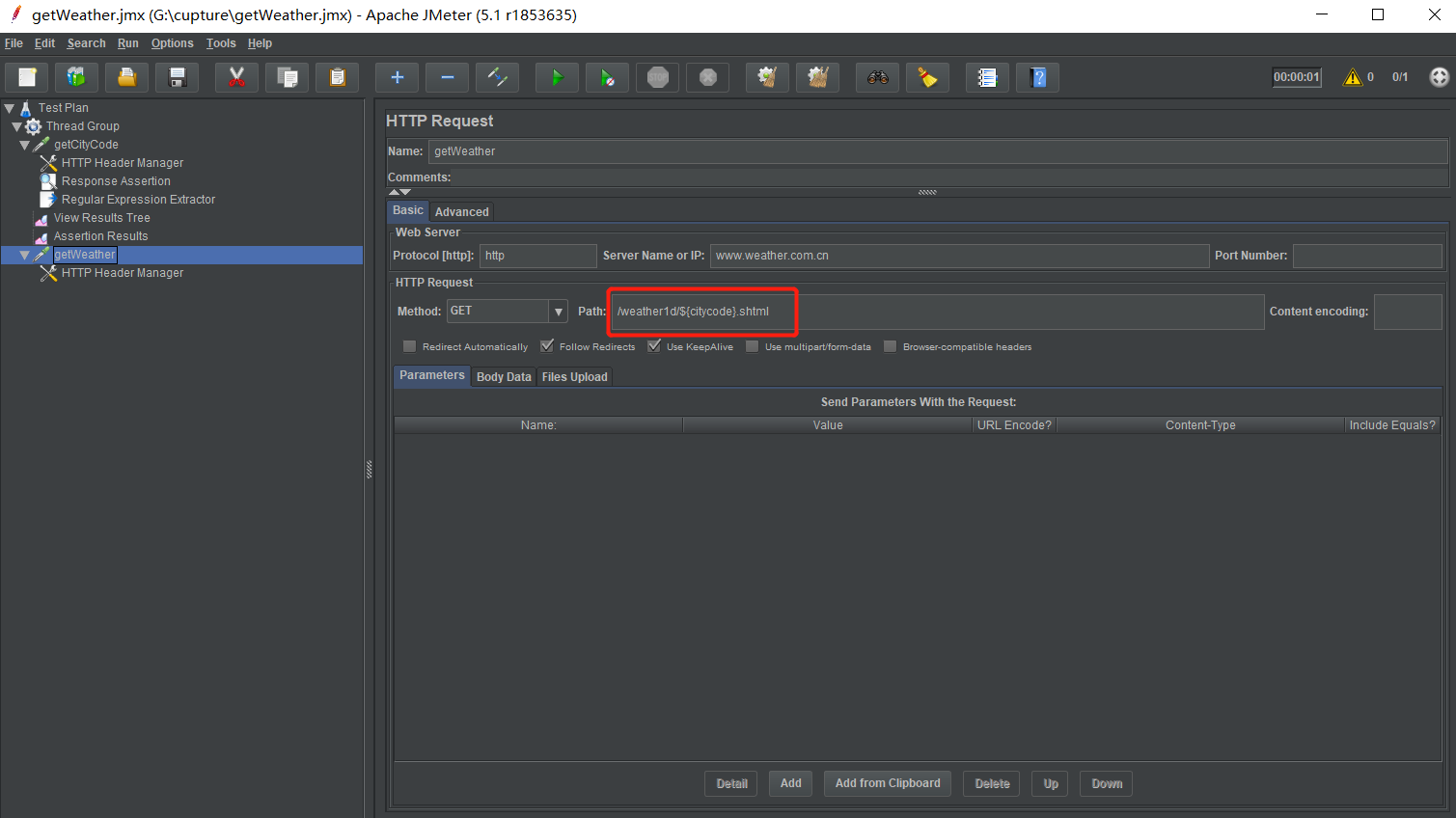The image size is (1456, 818).
Task: Click the Up button
Action: 1051,783
